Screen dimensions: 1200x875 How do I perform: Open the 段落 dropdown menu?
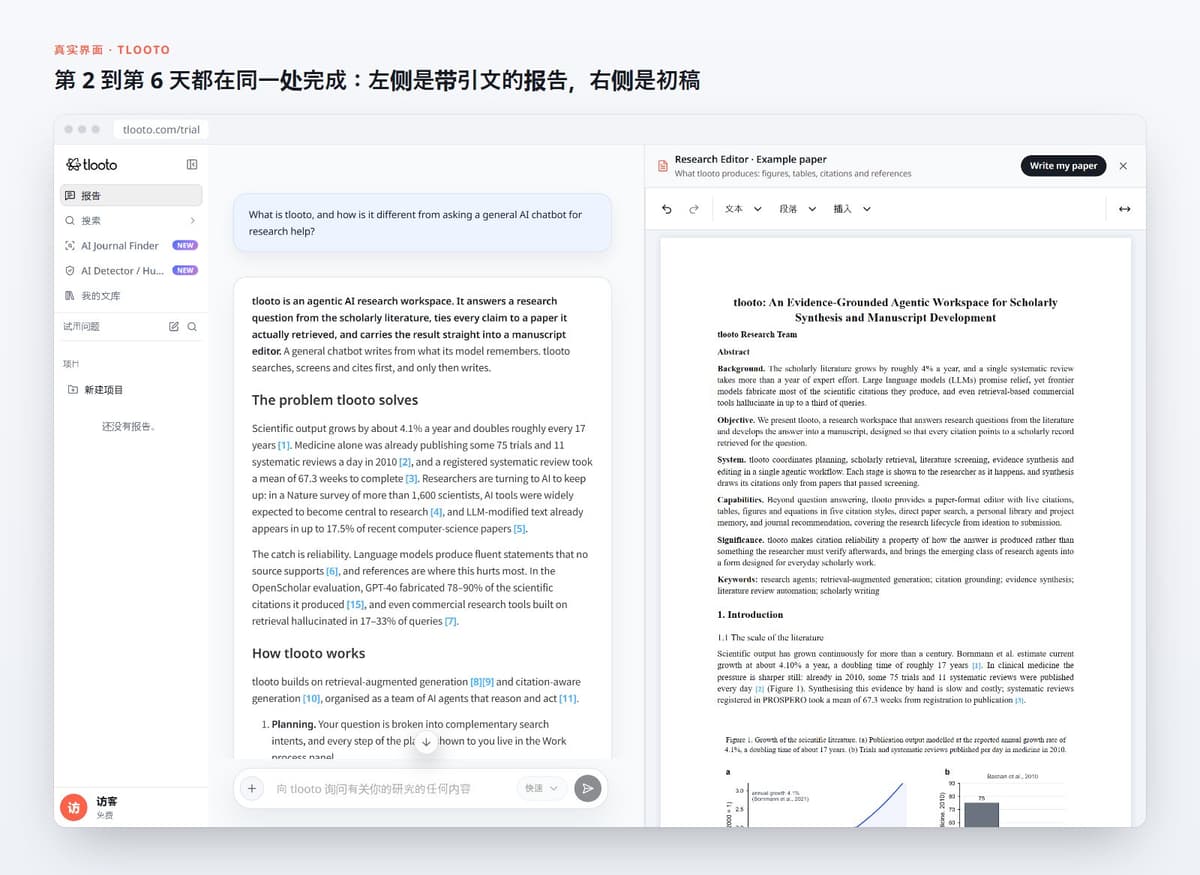[x=798, y=209]
